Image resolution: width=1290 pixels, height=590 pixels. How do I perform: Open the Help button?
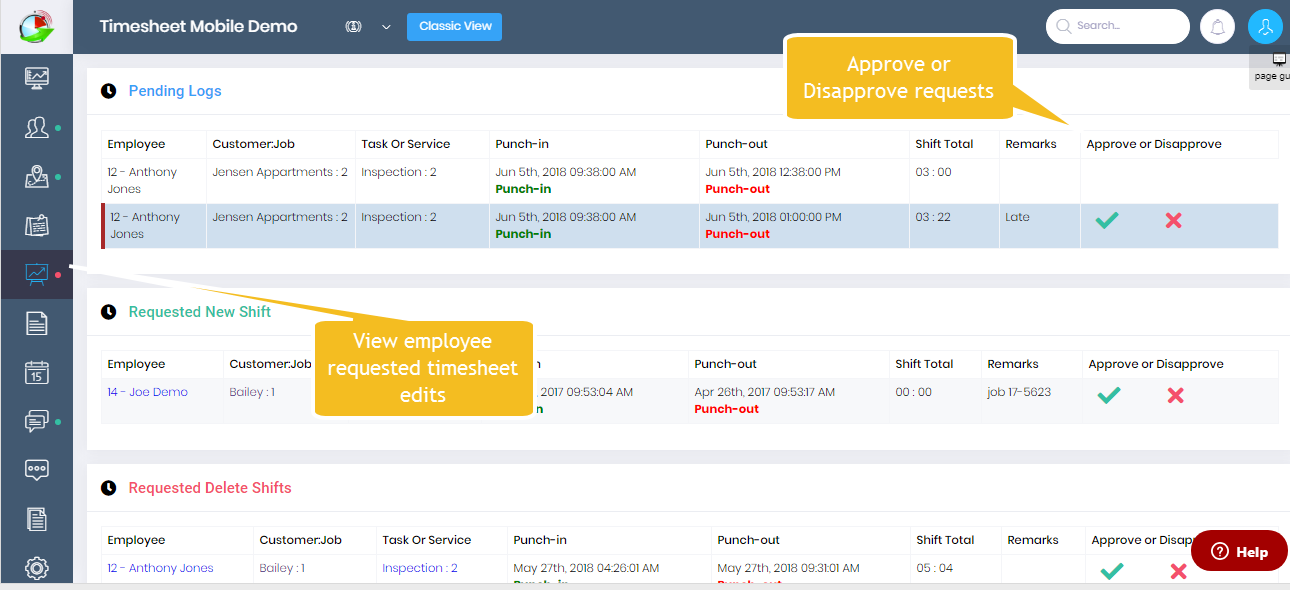click(x=1239, y=551)
